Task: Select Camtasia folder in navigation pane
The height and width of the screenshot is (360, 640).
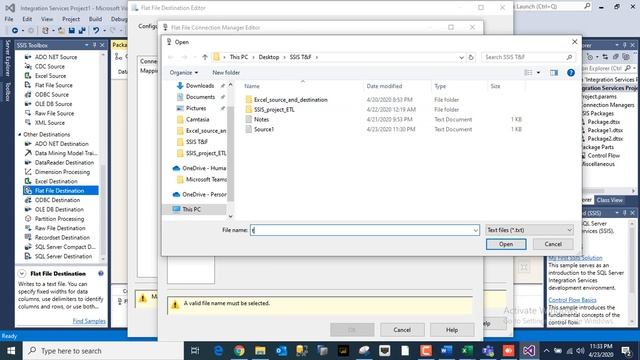Action: point(198,120)
